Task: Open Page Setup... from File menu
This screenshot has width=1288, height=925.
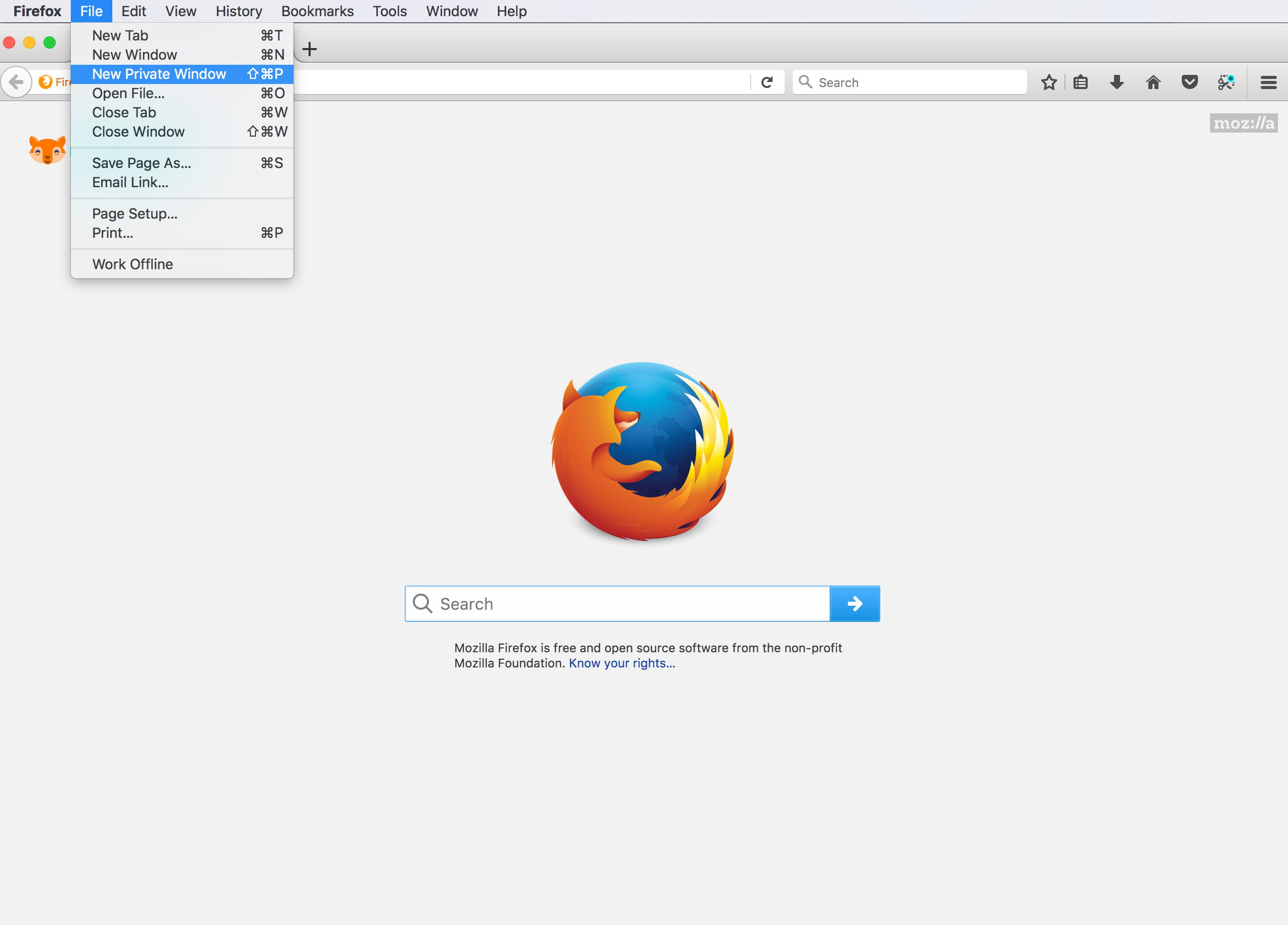Action: 182,214
